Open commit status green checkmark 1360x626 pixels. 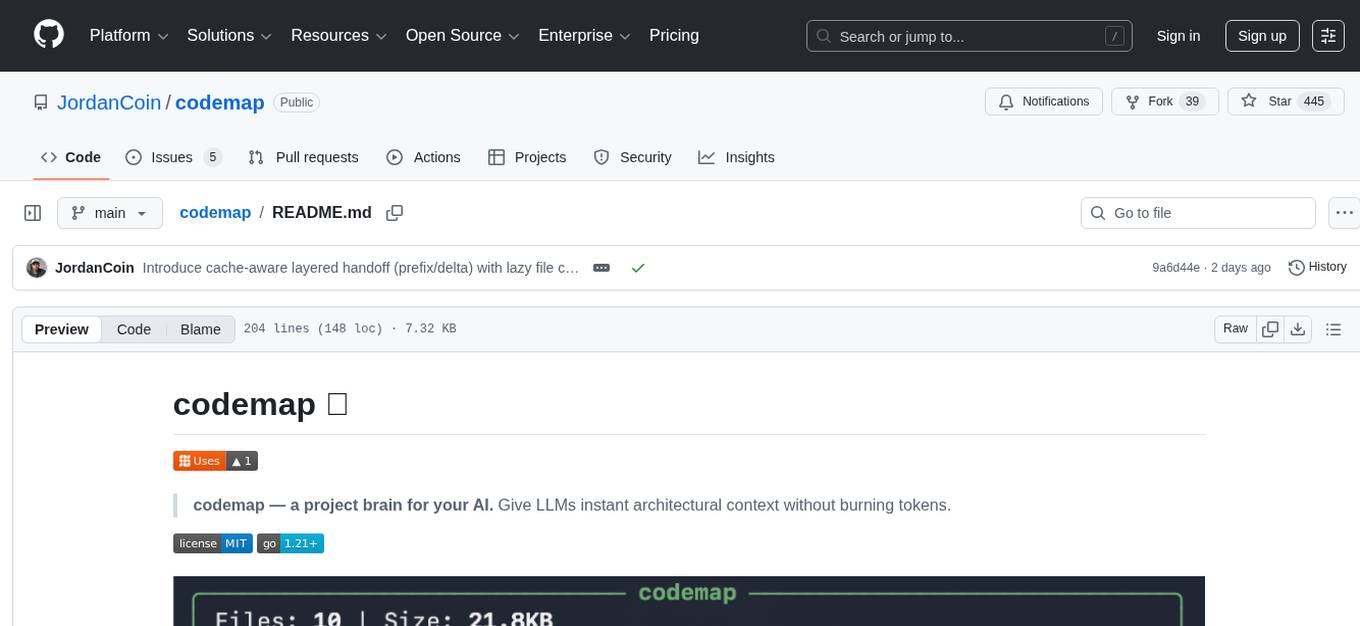(x=637, y=267)
